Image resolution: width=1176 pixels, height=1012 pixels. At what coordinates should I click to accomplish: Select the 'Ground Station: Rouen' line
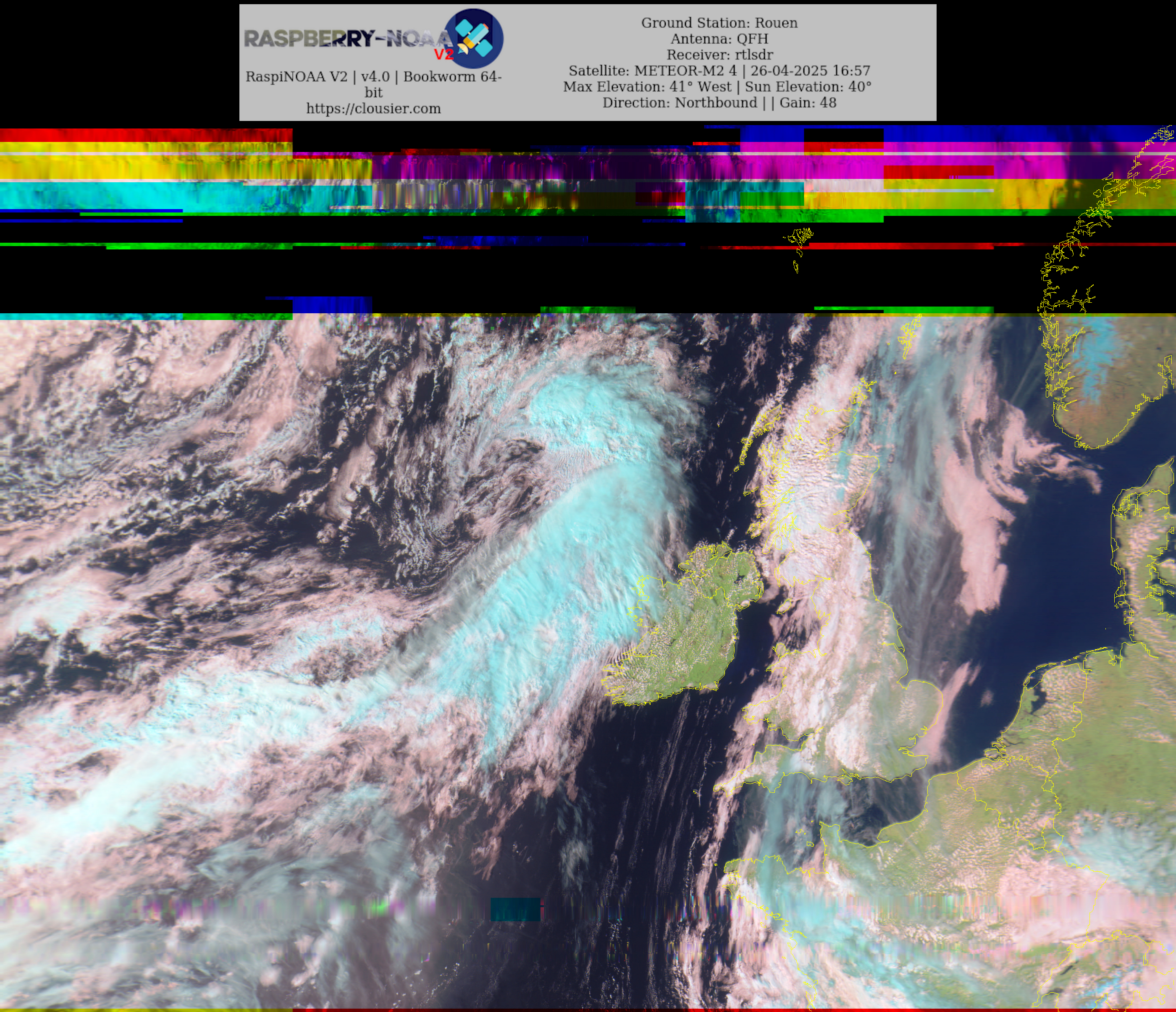click(x=719, y=23)
